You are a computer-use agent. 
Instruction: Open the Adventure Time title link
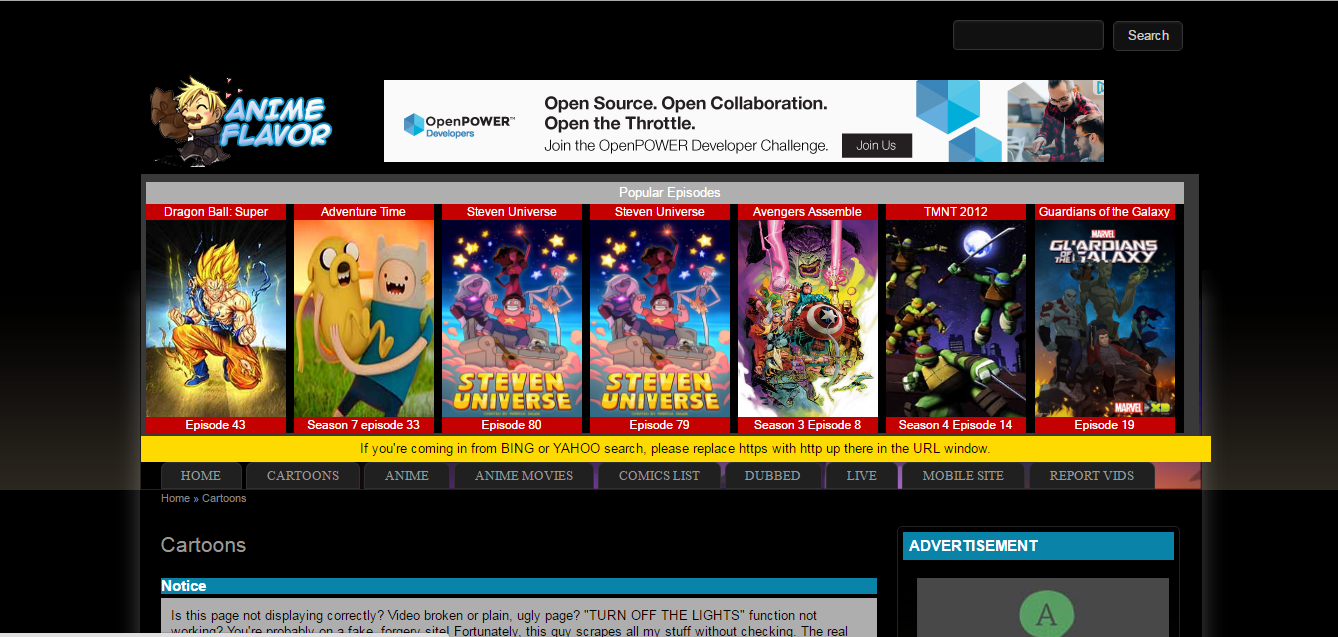(x=364, y=212)
